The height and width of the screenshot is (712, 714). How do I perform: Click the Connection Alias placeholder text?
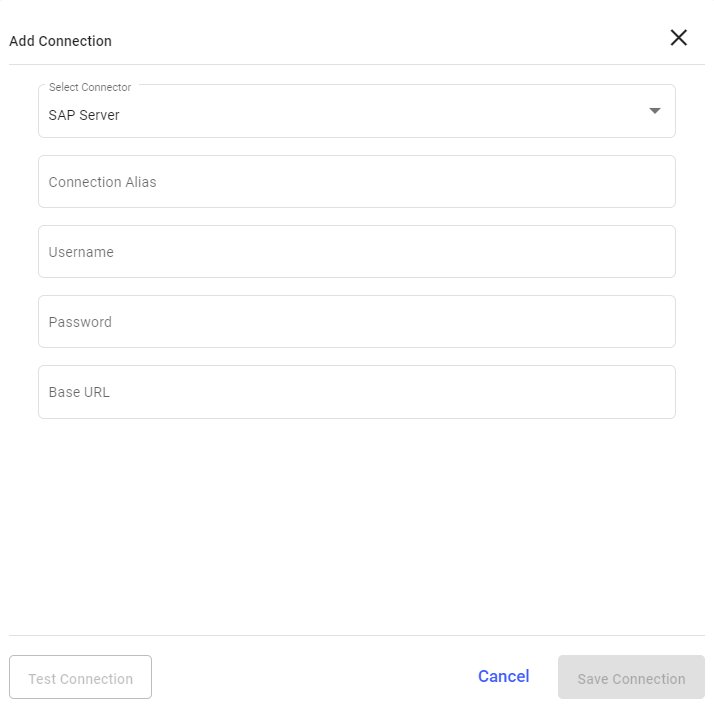102,182
